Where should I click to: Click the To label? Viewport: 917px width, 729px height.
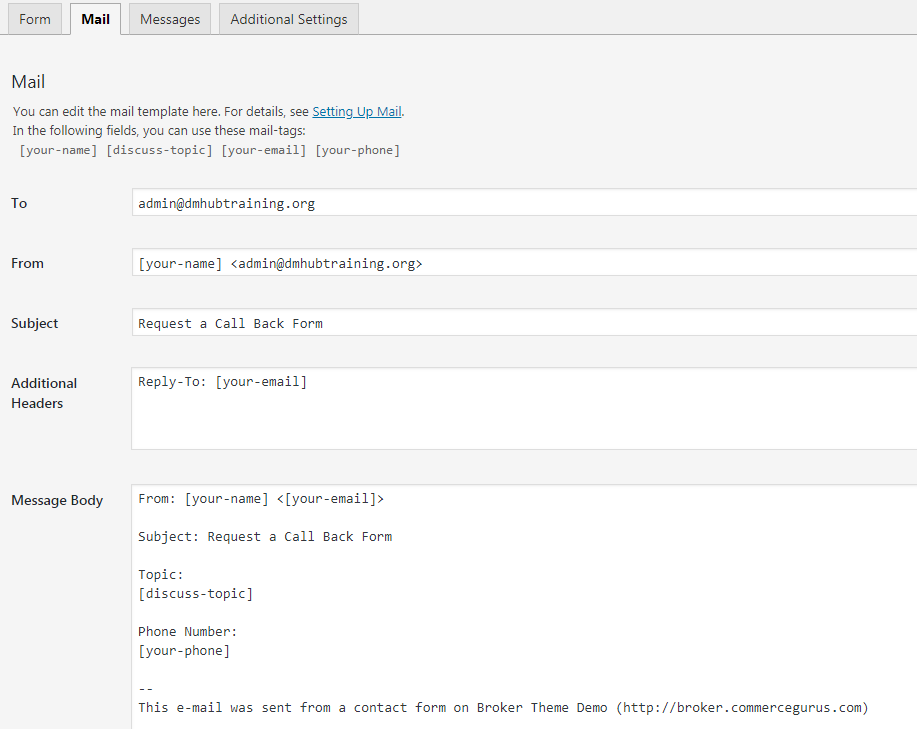pyautogui.click(x=19, y=203)
